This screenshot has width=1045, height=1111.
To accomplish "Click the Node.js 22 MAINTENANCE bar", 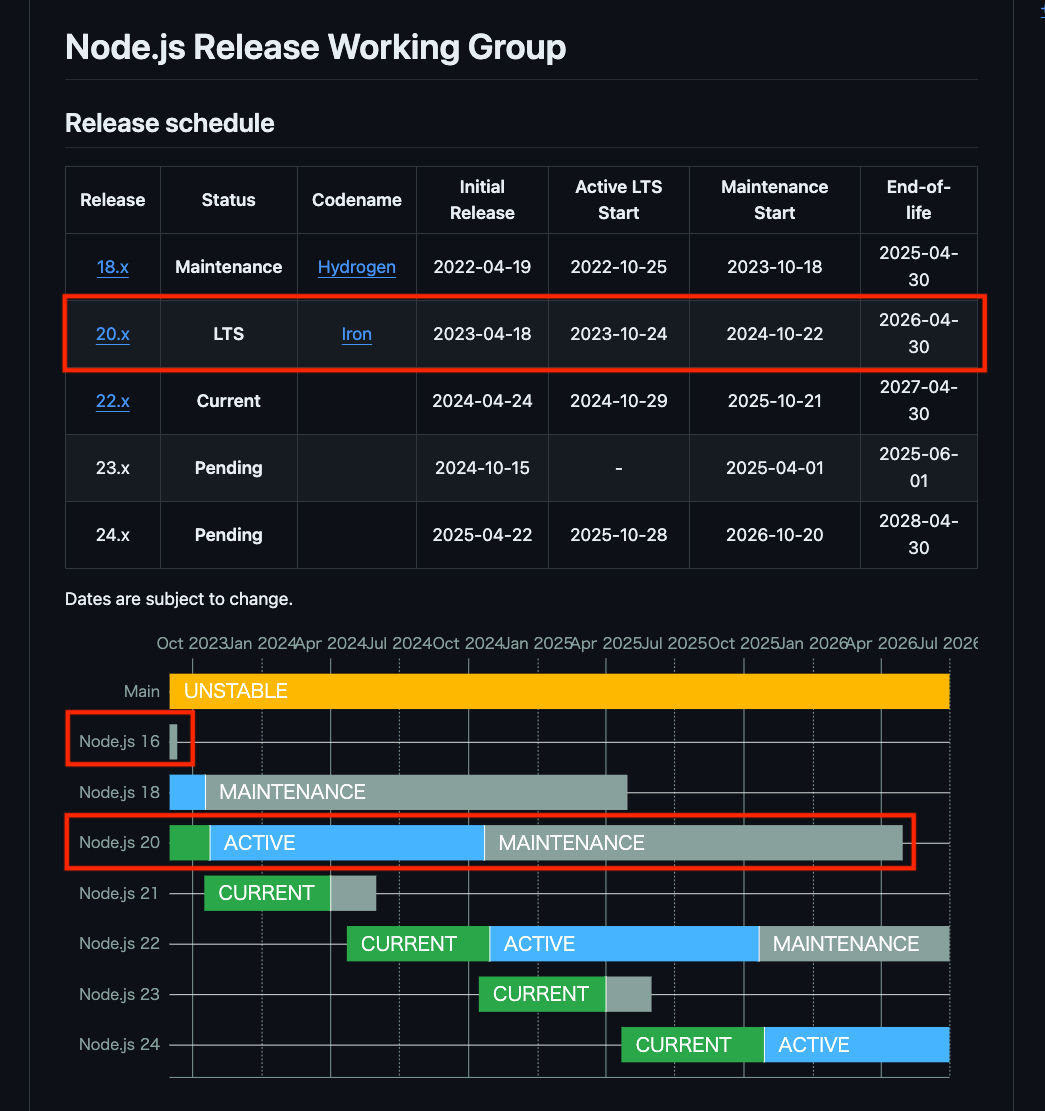I will [x=854, y=944].
